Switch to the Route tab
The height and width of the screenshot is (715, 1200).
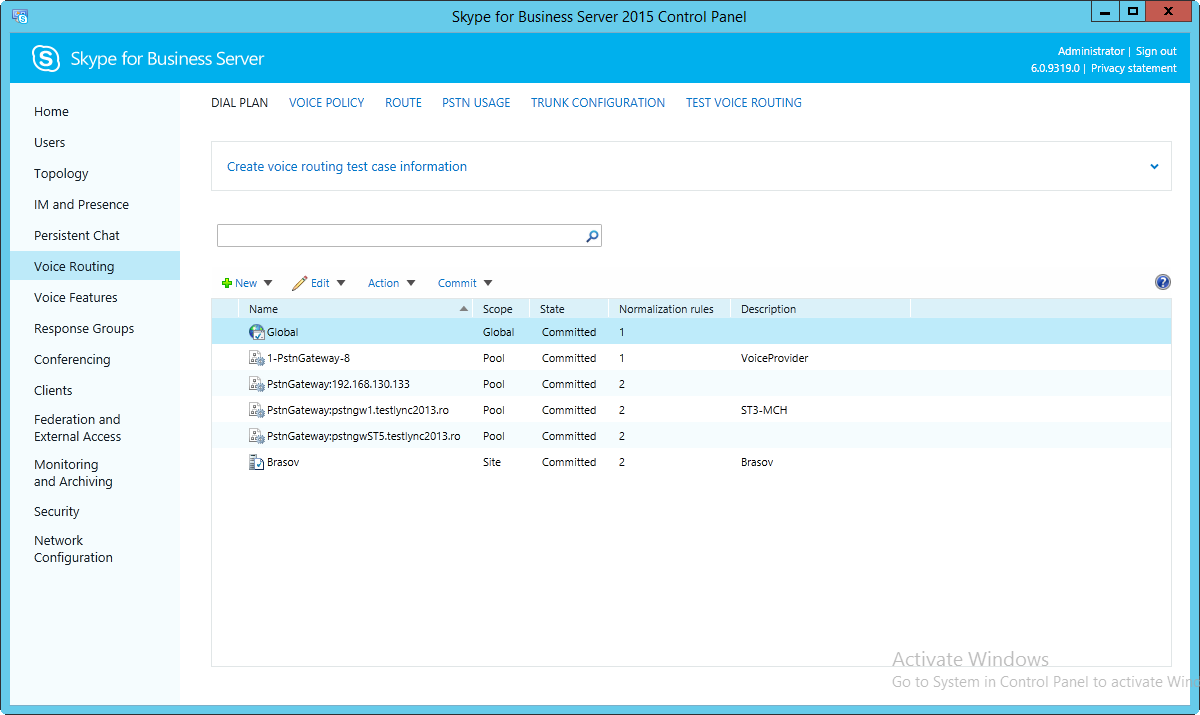pos(403,103)
